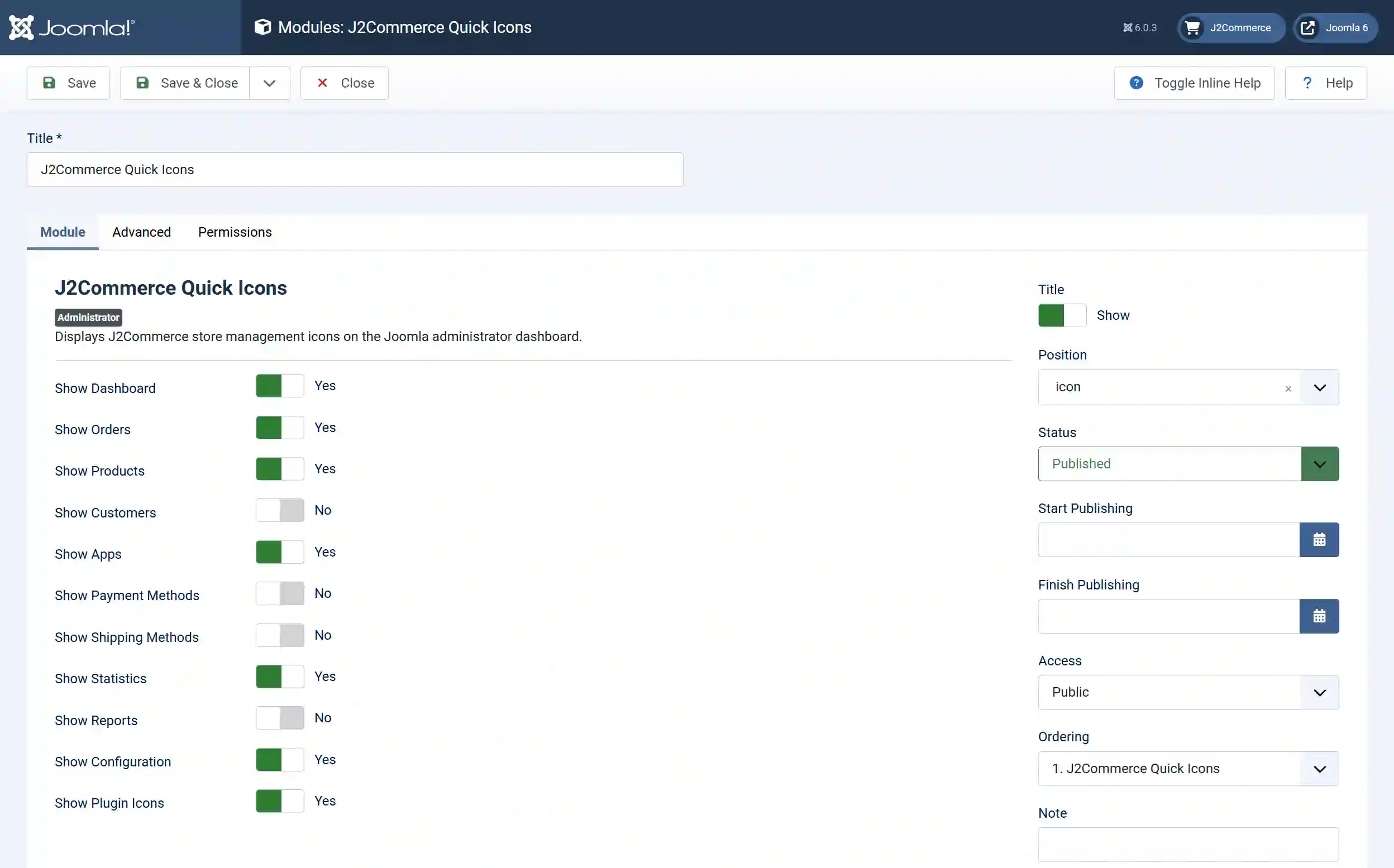The height and width of the screenshot is (868, 1394).
Task: Click the Administrator badge
Action: click(x=88, y=318)
